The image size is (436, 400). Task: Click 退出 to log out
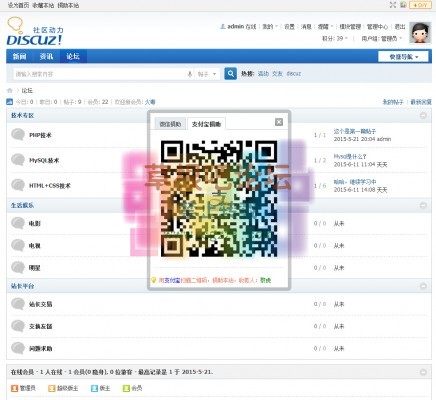(400, 27)
